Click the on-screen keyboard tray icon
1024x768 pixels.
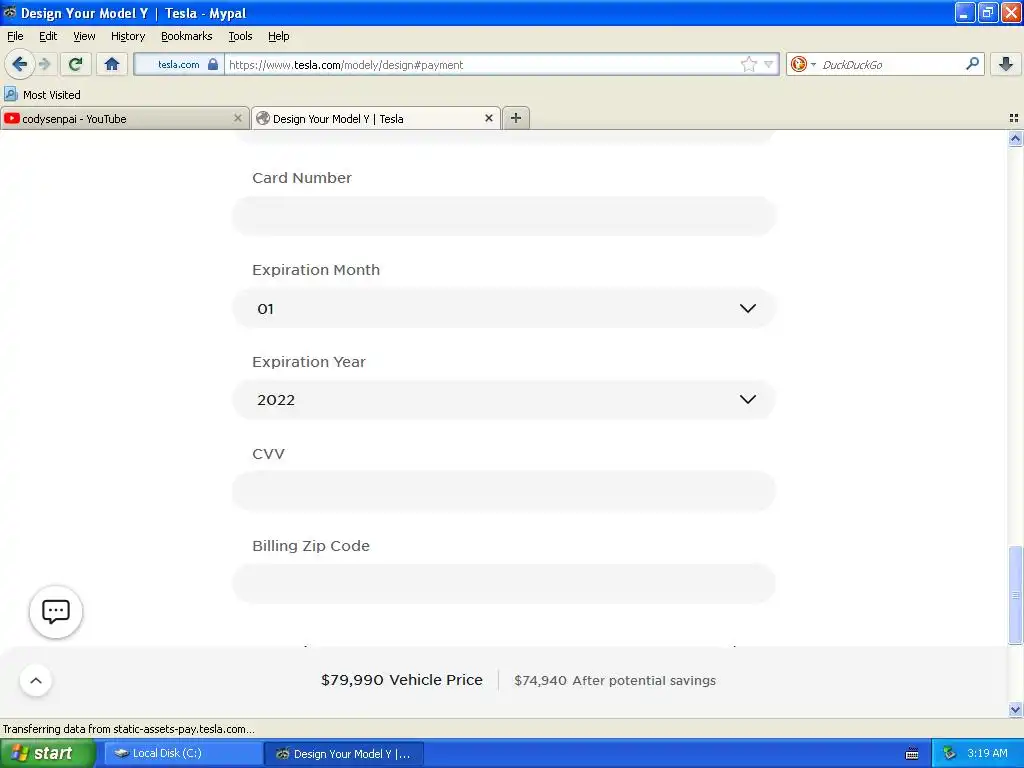pyautogui.click(x=912, y=754)
